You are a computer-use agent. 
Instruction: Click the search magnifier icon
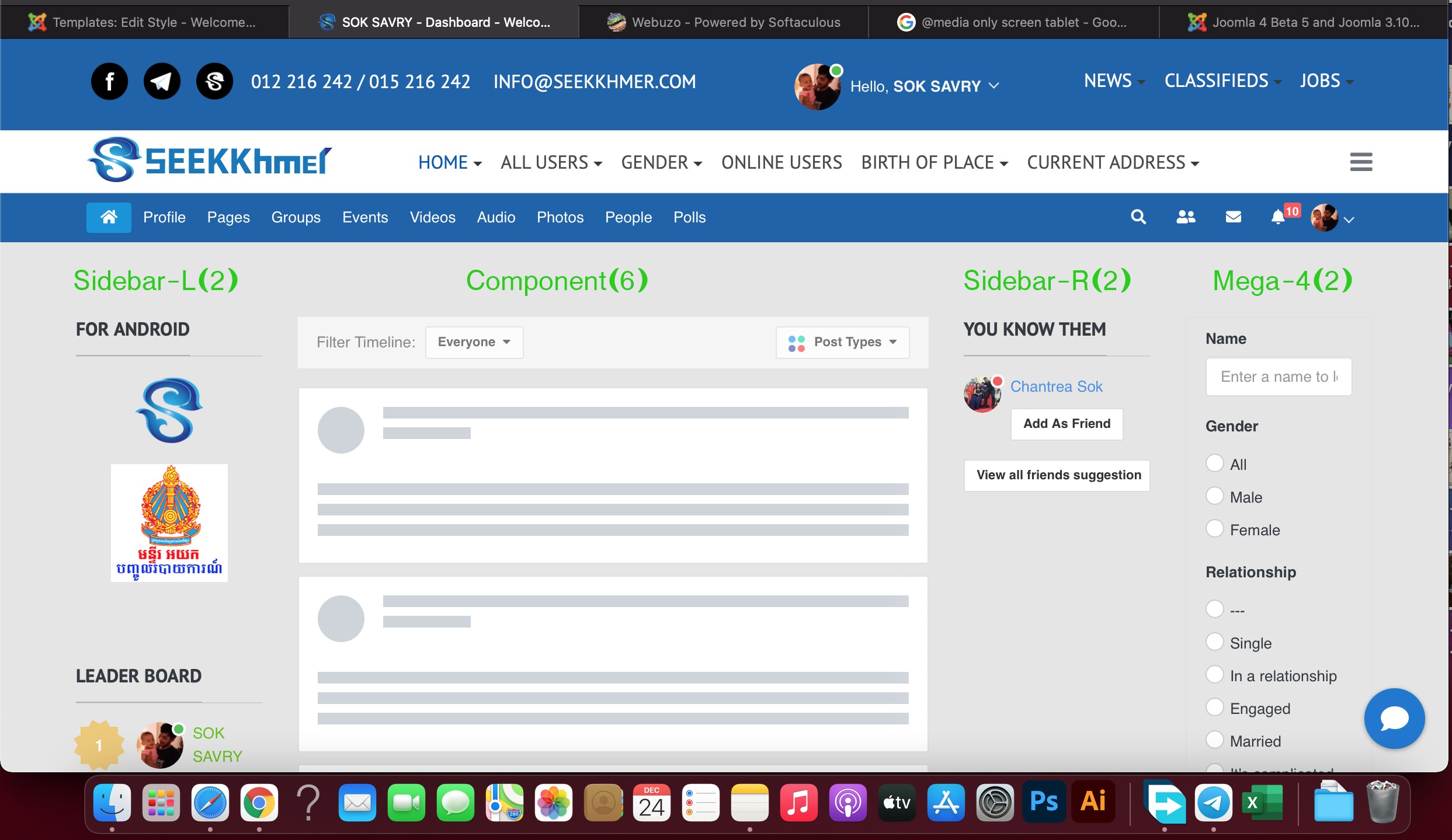[1138, 217]
